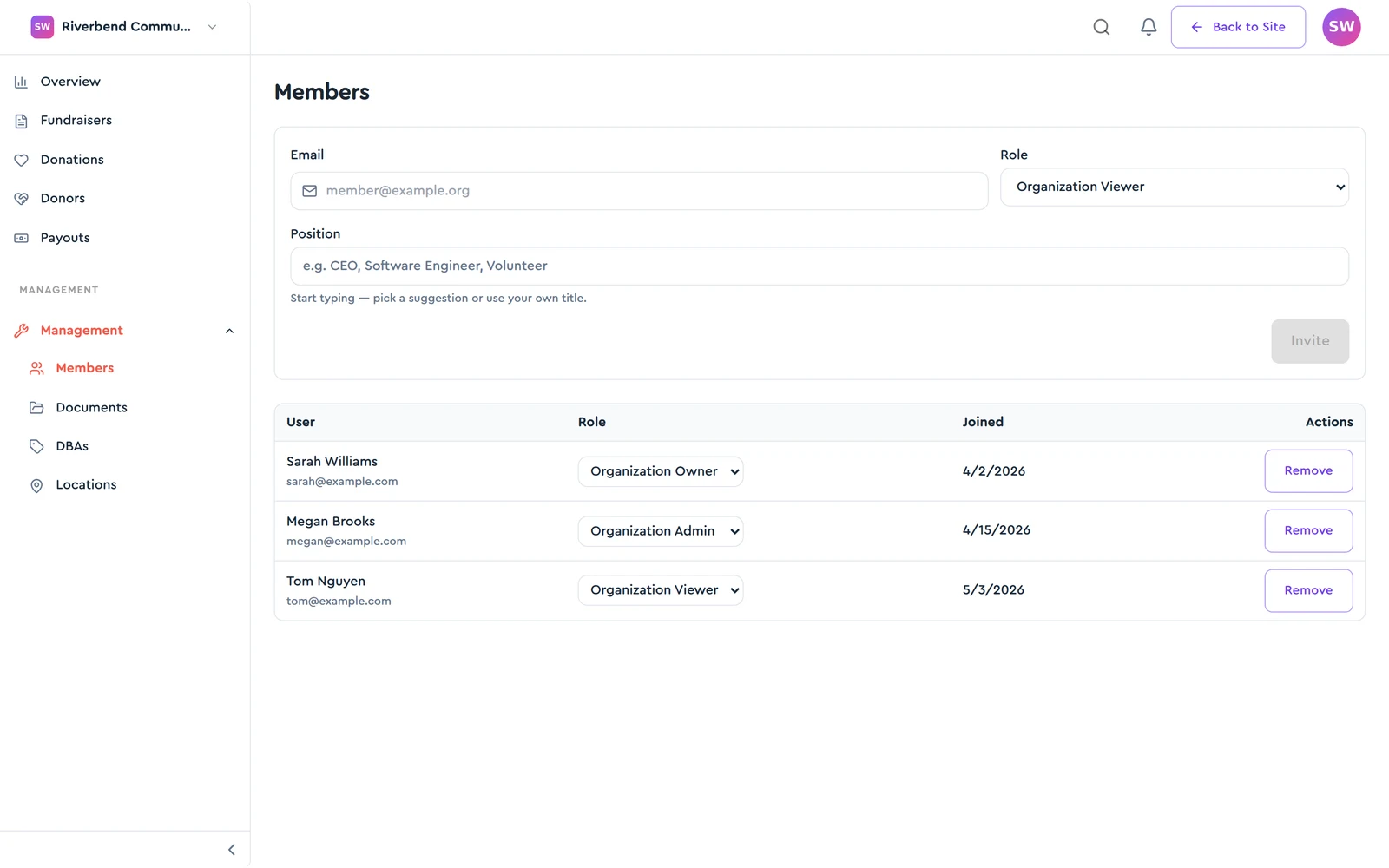Click the Documents folder icon
Viewport: 1389px width, 868px height.
click(x=36, y=407)
